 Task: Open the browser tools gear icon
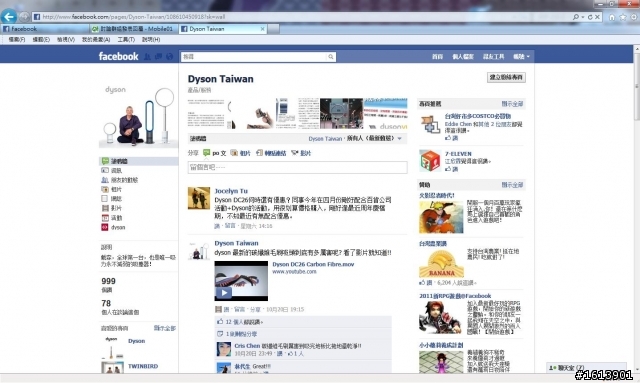634,17
